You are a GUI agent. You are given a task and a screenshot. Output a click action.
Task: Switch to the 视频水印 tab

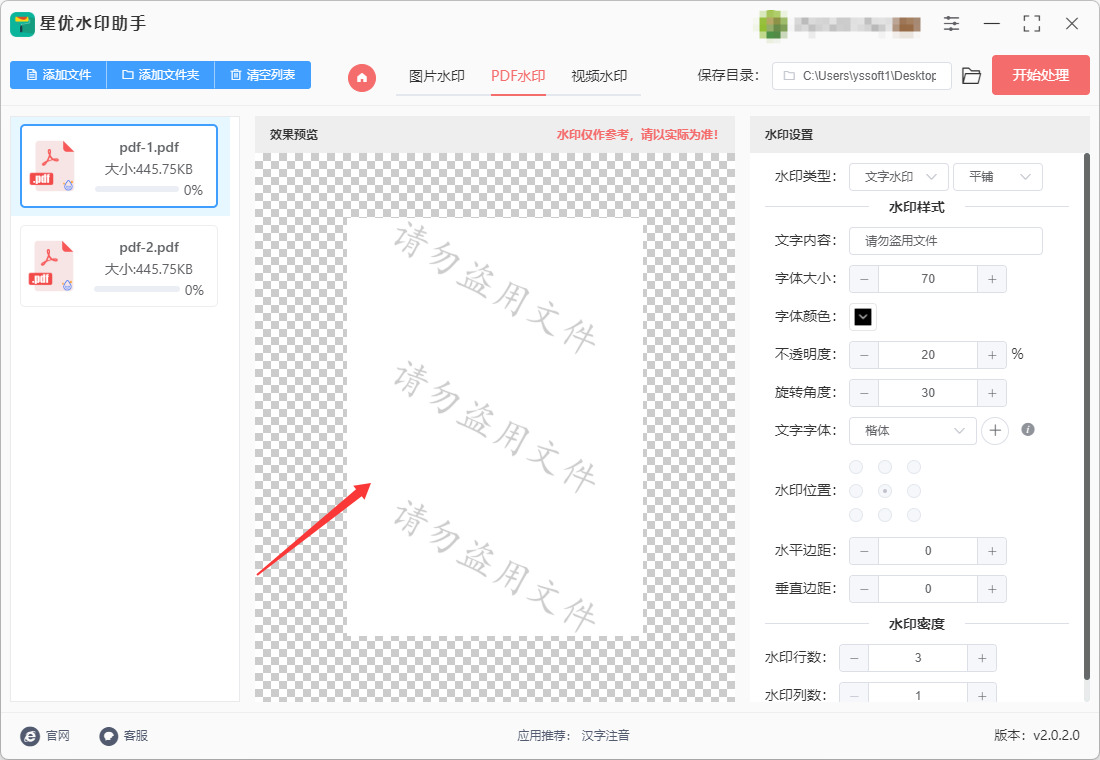[599, 76]
